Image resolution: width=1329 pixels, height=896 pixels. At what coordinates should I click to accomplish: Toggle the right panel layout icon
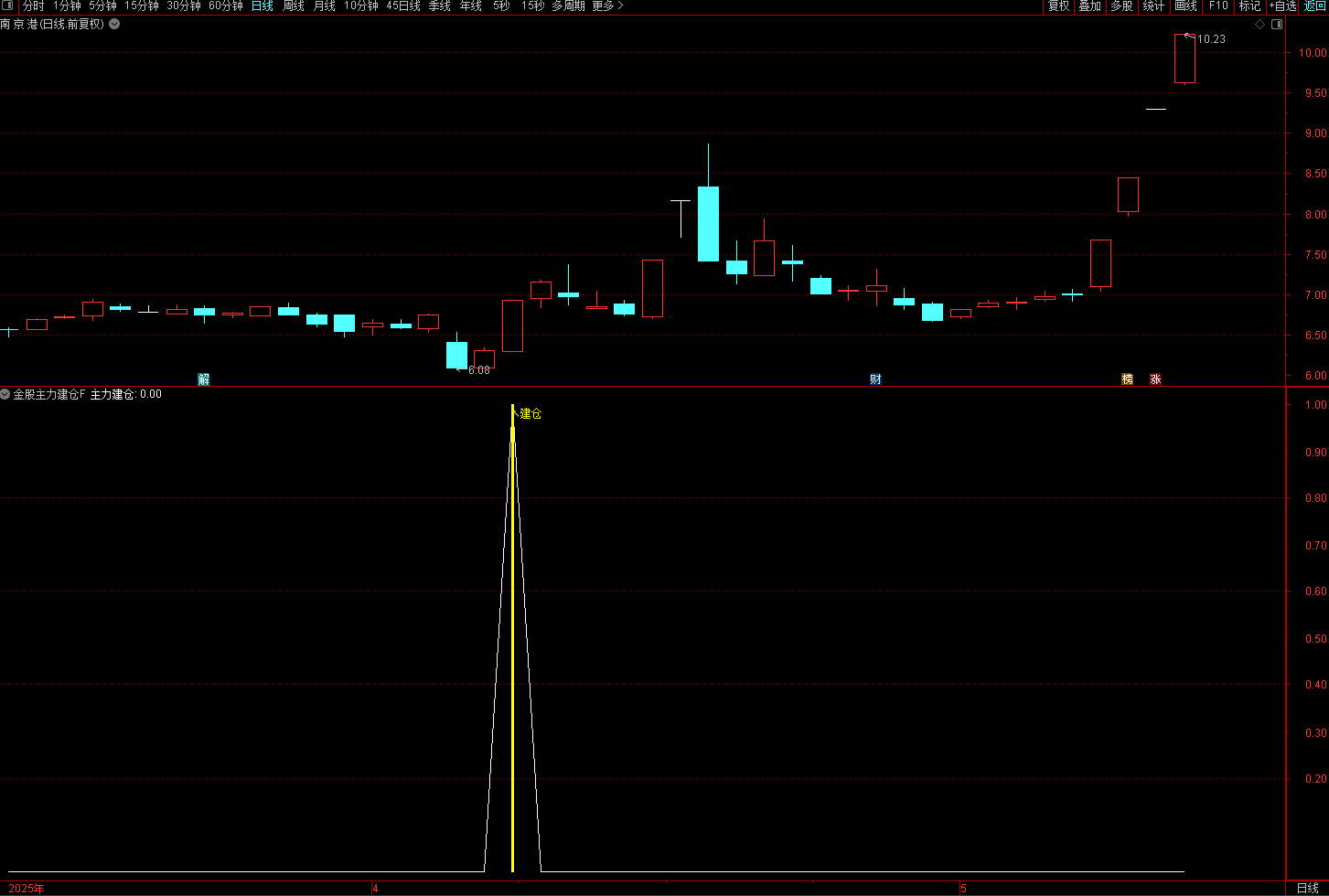click(1277, 24)
